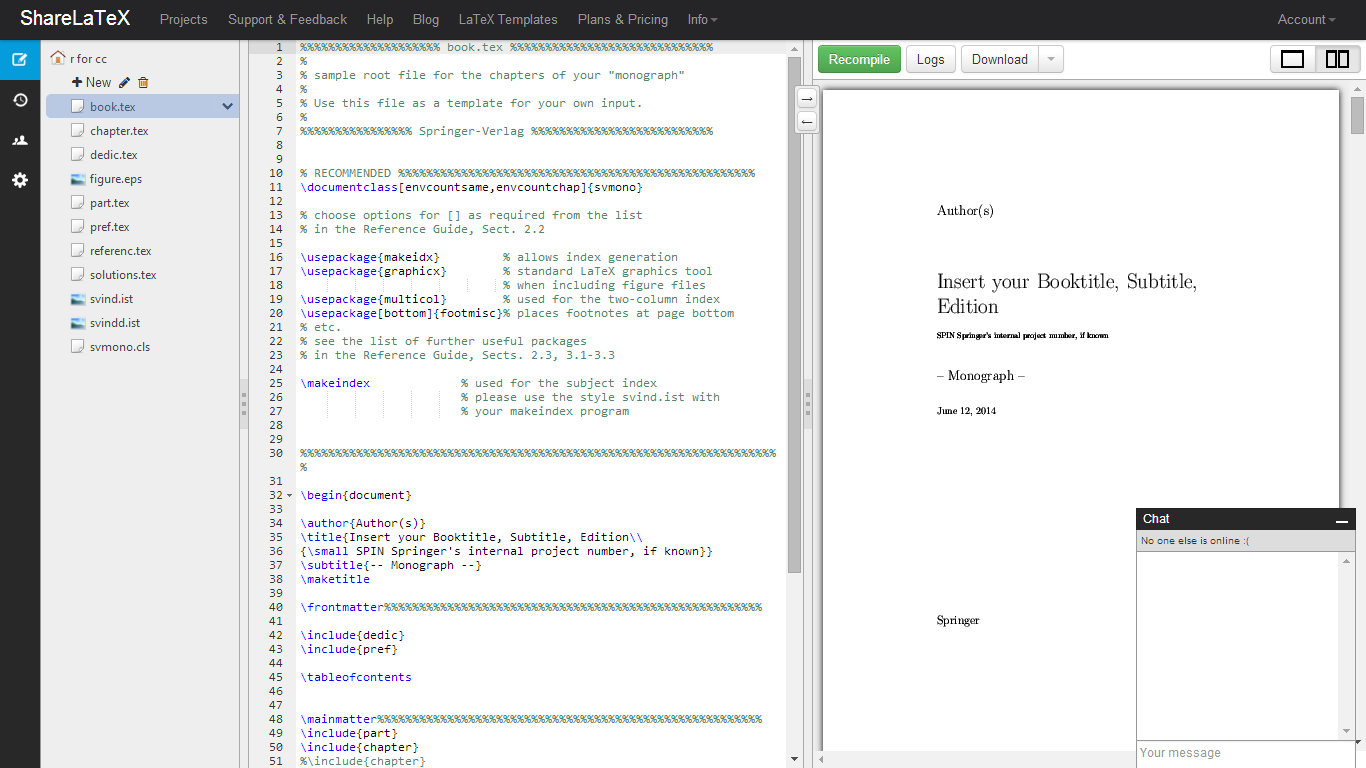The image size is (1366, 768).
Task: Open the editor view from the left sidebar
Action: pos(20,60)
